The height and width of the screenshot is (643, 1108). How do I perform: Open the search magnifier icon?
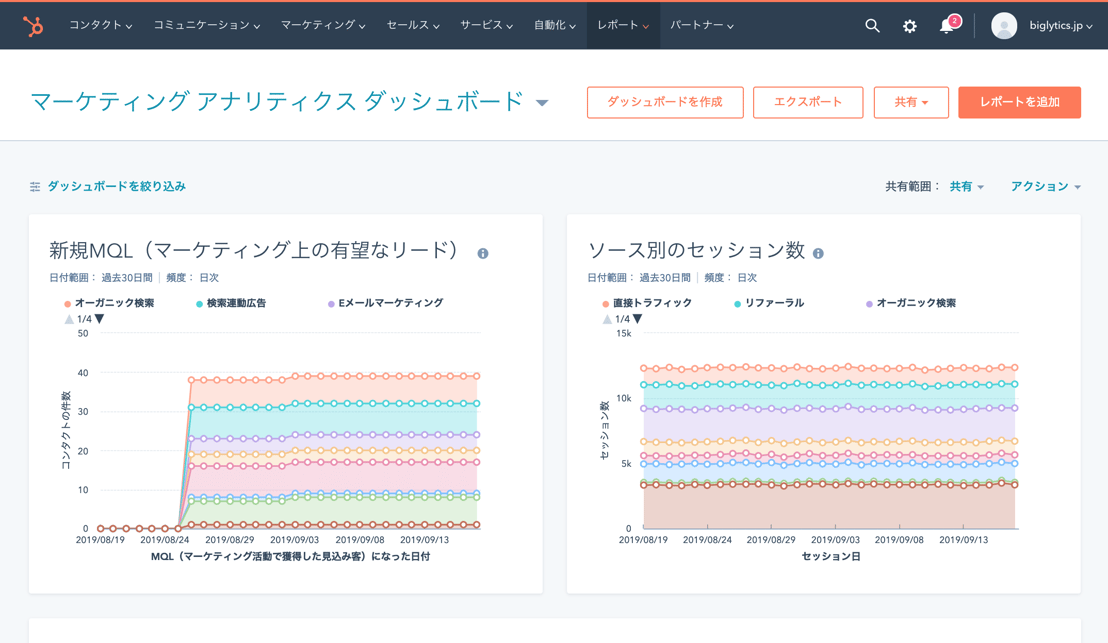tap(873, 26)
